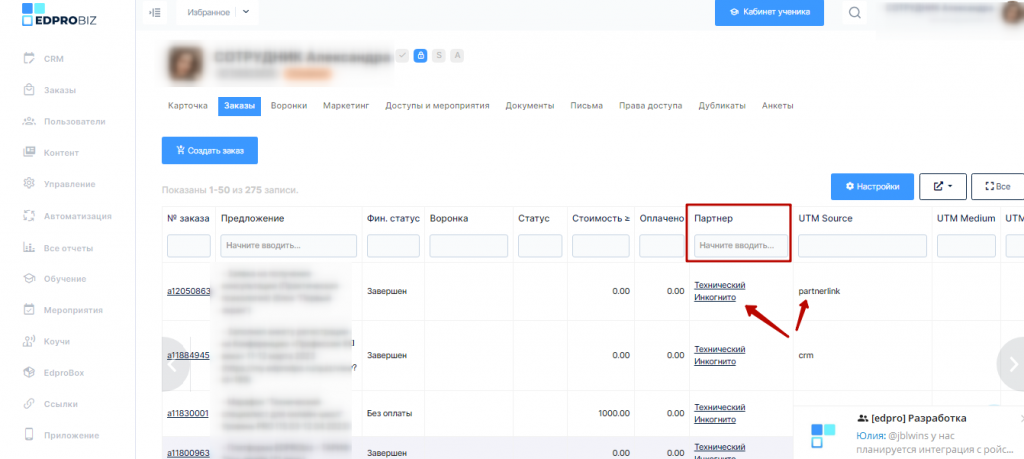This screenshot has width=1024, height=459.
Task: Open search with the magnifier icon
Action: tap(854, 12)
